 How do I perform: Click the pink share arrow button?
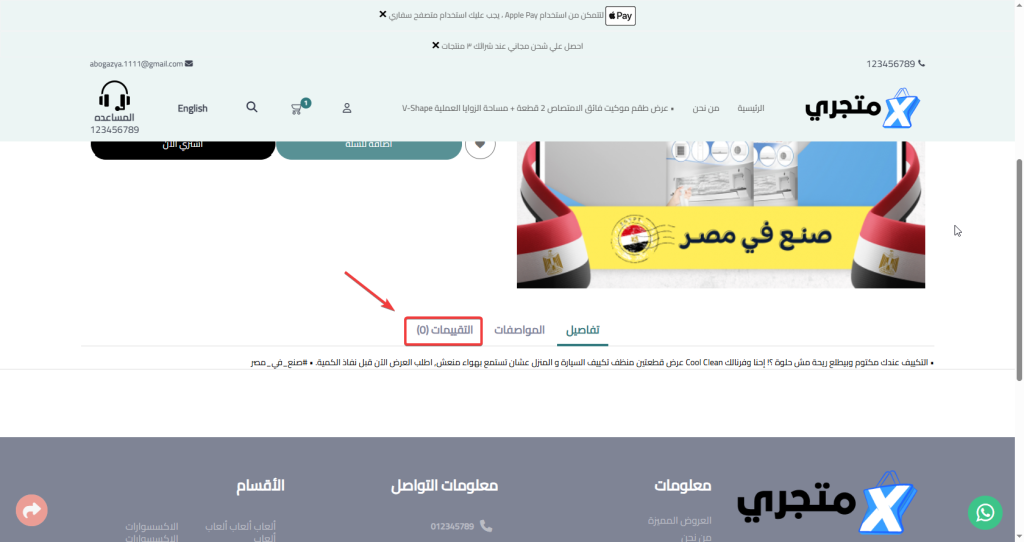coord(32,511)
